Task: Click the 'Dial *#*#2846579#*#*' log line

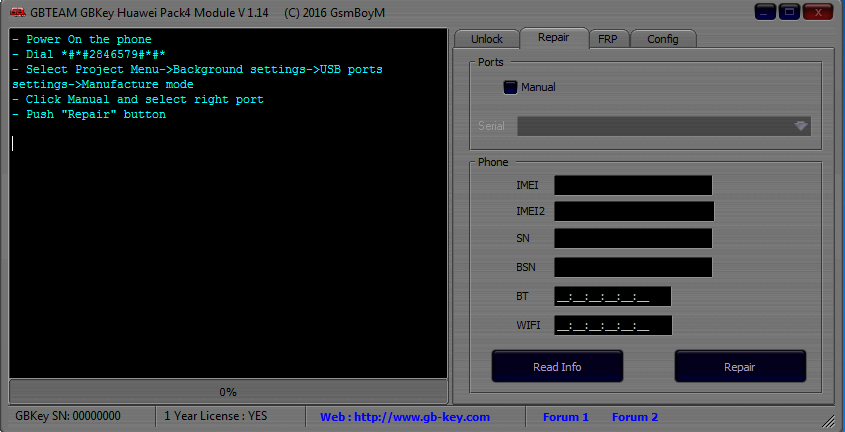Action: (x=88, y=54)
